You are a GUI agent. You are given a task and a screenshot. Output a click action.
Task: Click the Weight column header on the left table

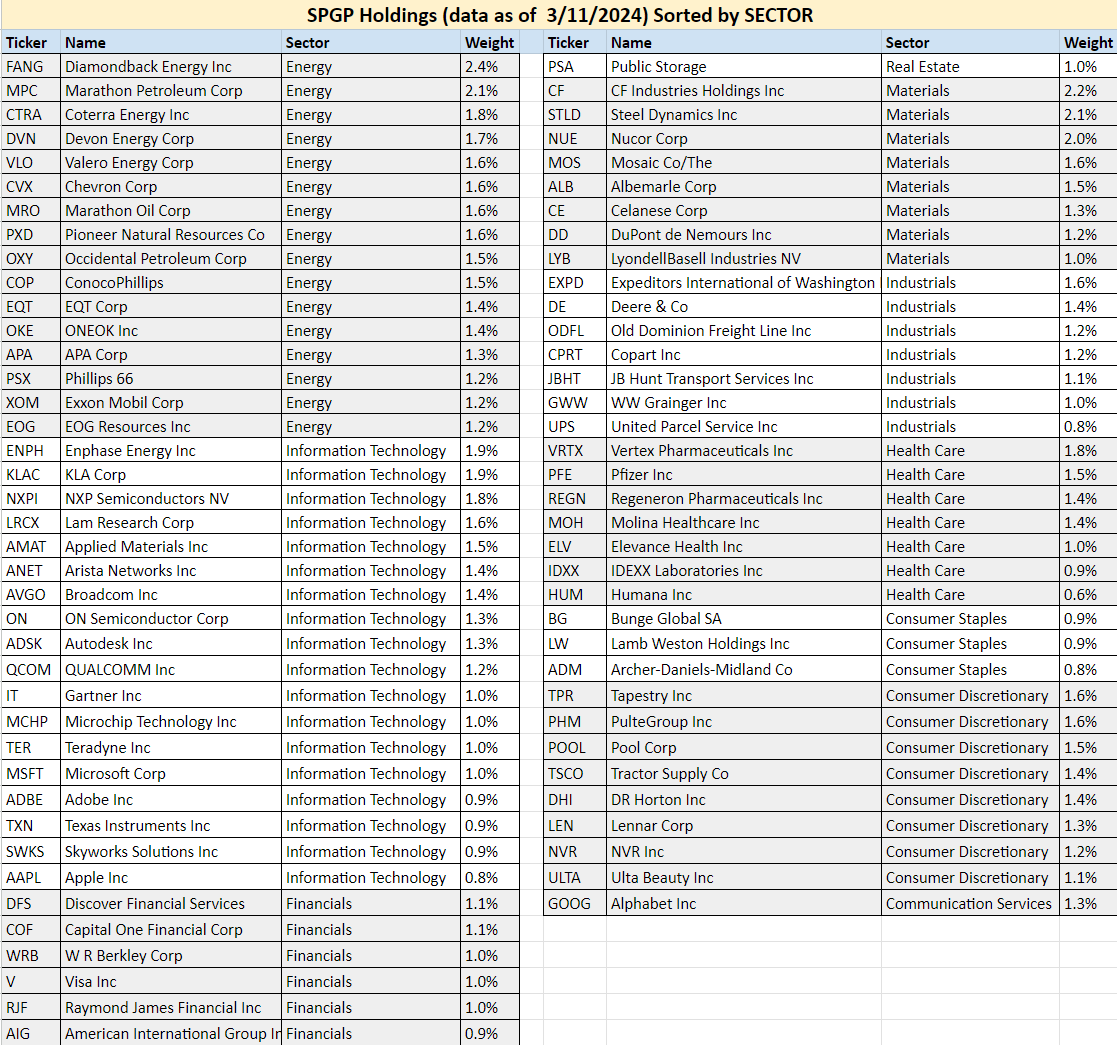(487, 43)
